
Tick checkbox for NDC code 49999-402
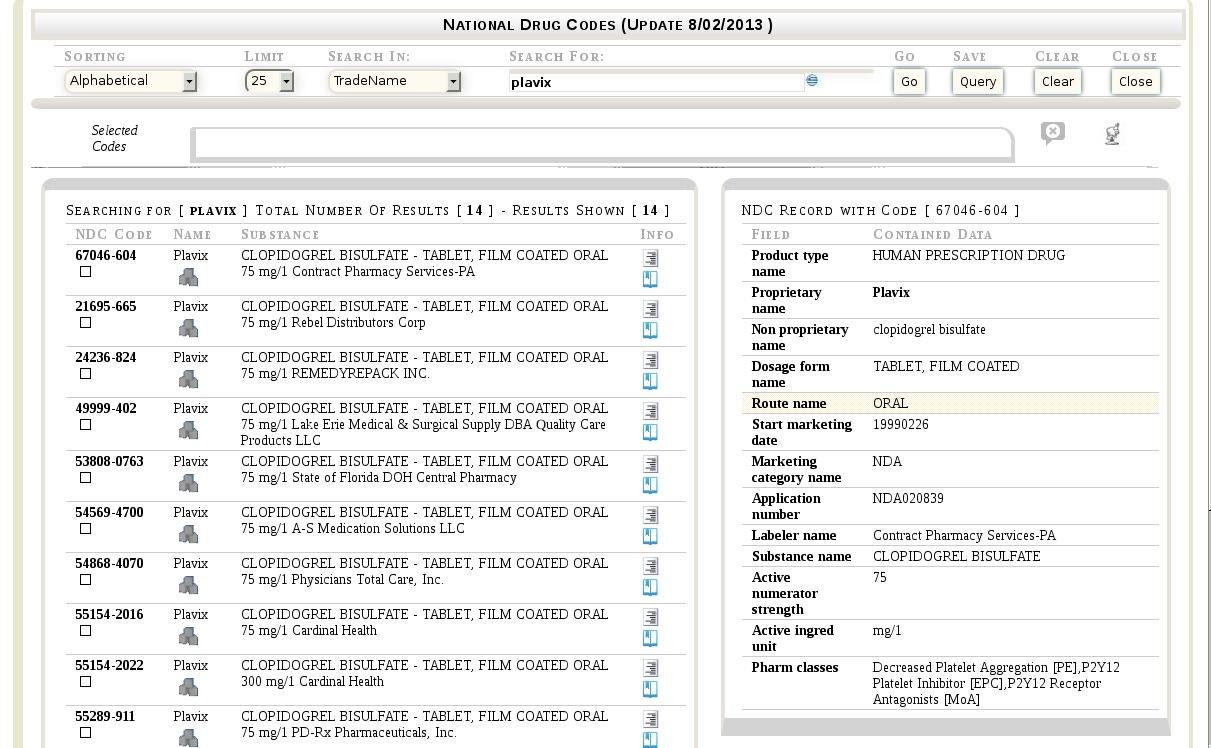click(85, 425)
